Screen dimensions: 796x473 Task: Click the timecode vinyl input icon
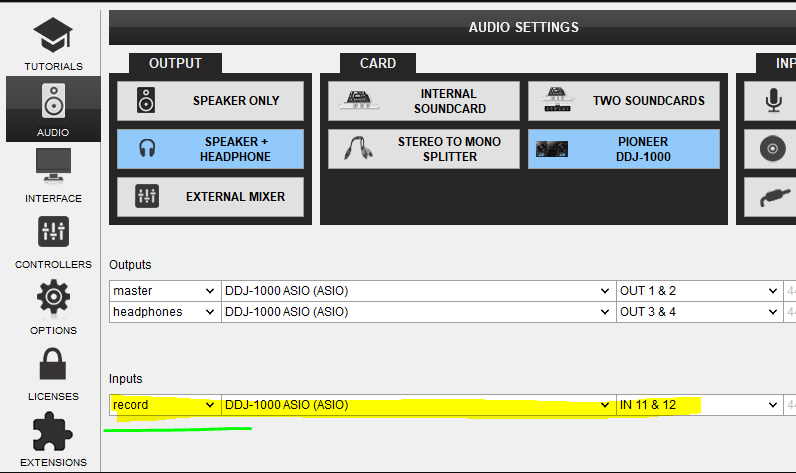click(x=773, y=149)
